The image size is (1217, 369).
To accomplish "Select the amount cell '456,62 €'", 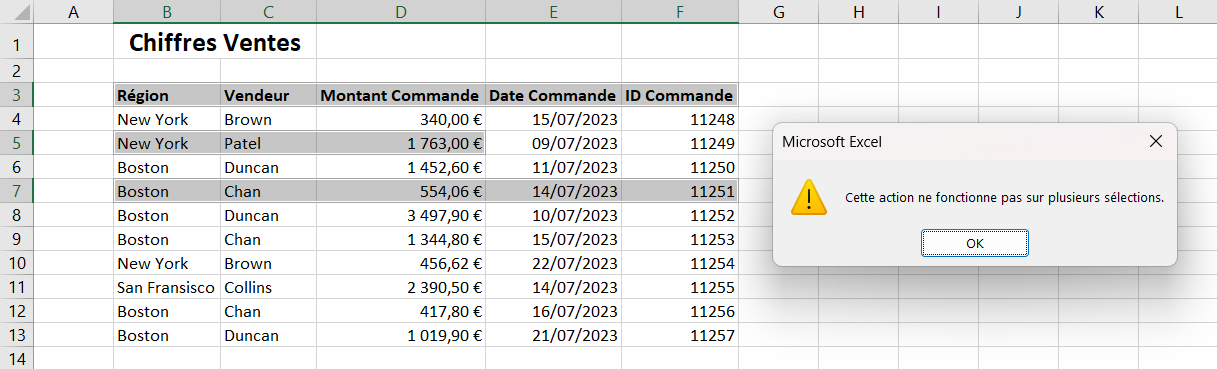I will [401, 263].
